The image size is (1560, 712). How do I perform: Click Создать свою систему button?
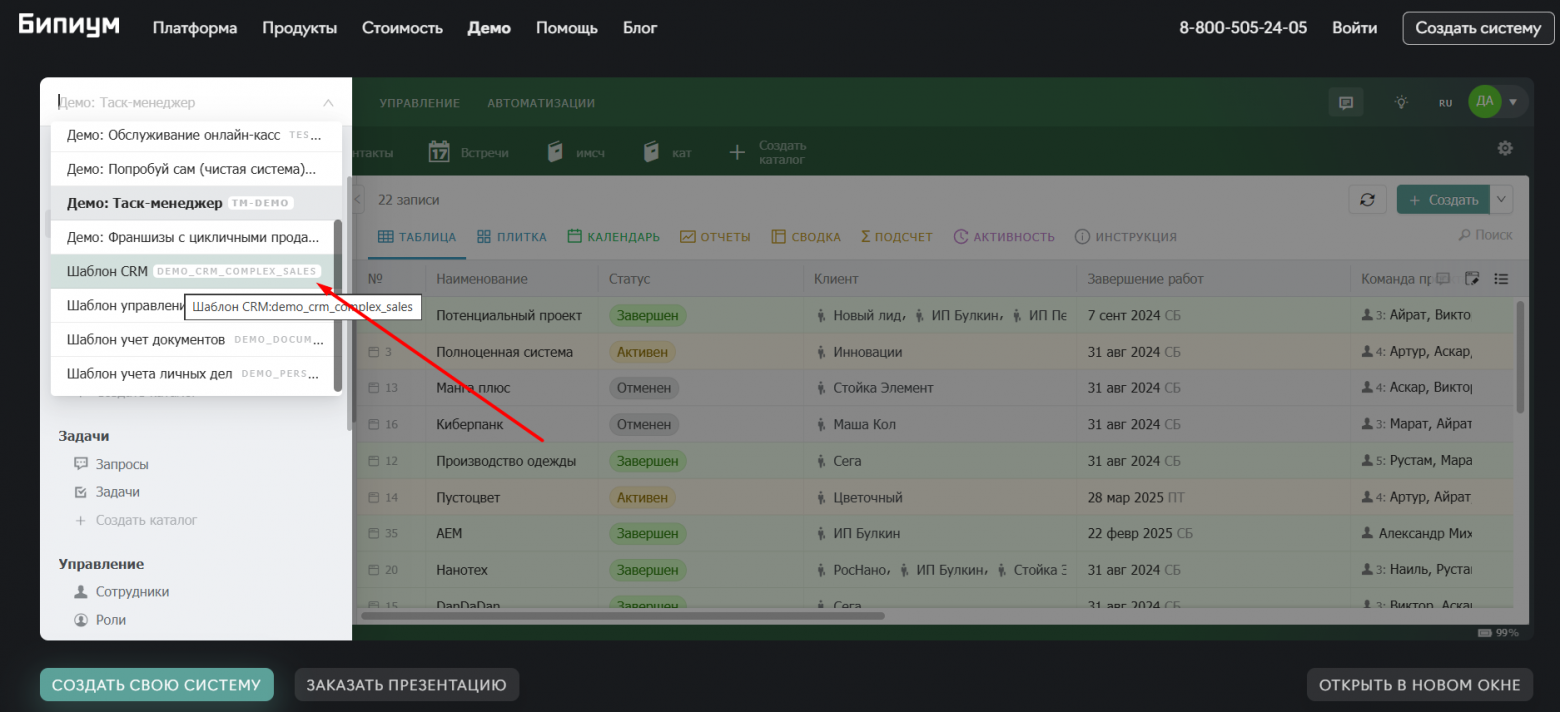157,685
